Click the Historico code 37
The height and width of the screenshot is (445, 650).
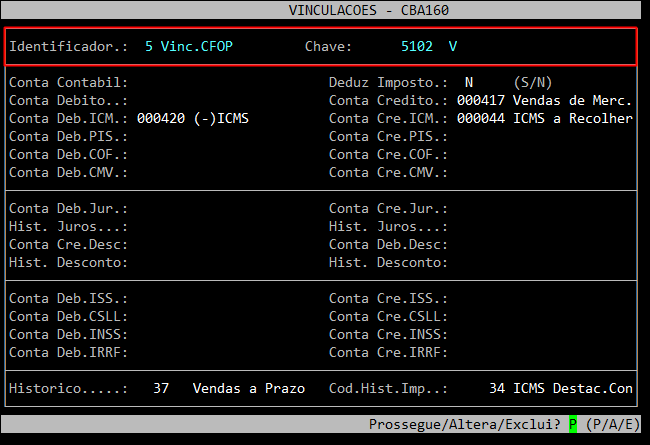coord(161,388)
